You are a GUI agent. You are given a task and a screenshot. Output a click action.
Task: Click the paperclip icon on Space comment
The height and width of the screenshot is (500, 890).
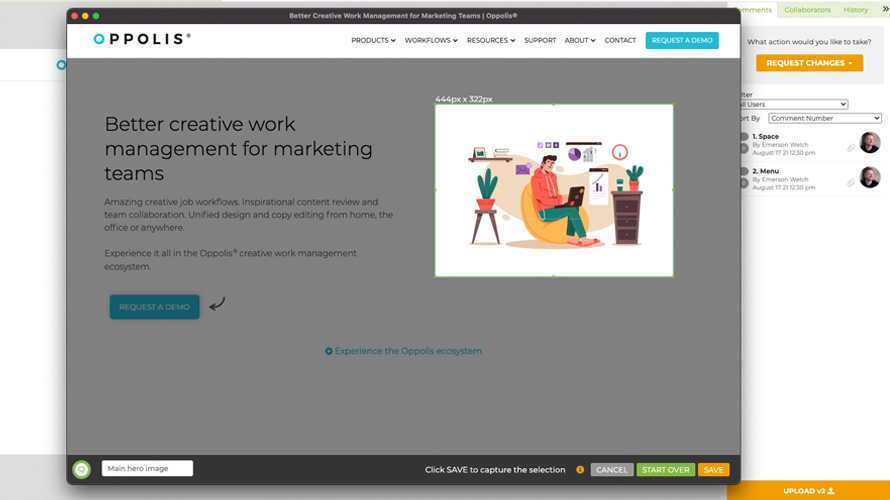tap(851, 147)
